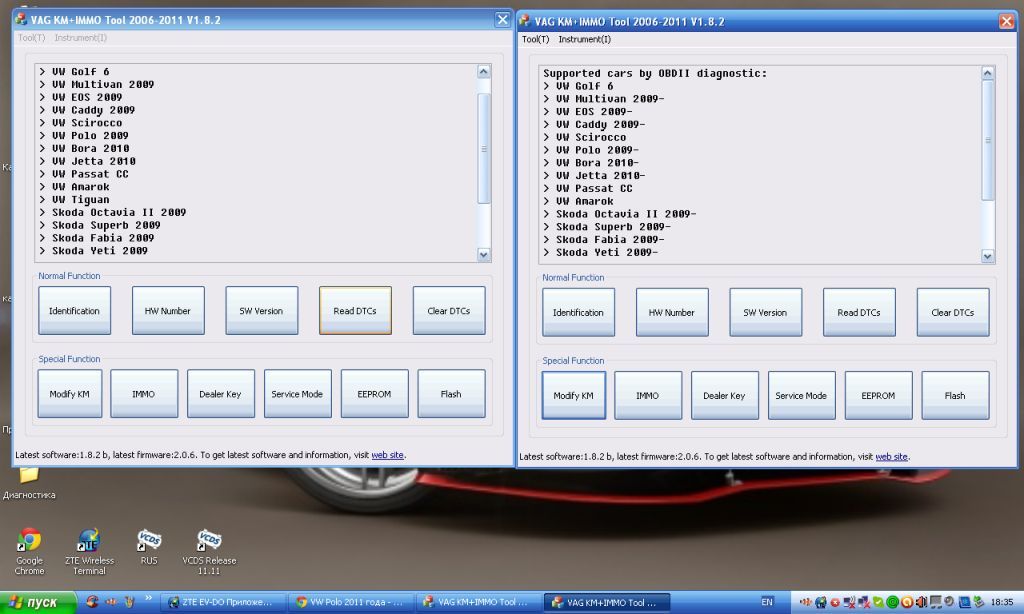
Task: Click scroll-up arrow in right window list
Action: tap(987, 73)
